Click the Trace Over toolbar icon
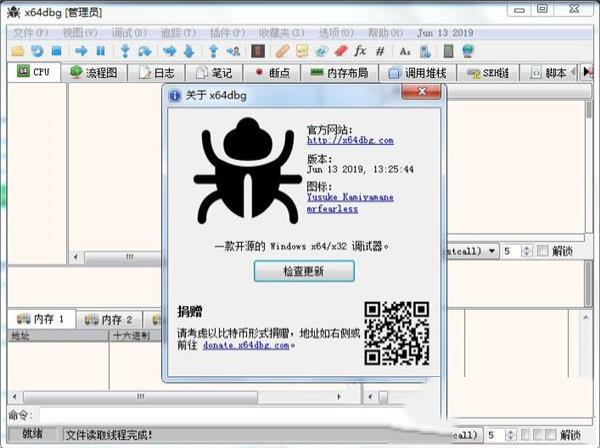The width and height of the screenshot is (600, 448). coord(189,51)
